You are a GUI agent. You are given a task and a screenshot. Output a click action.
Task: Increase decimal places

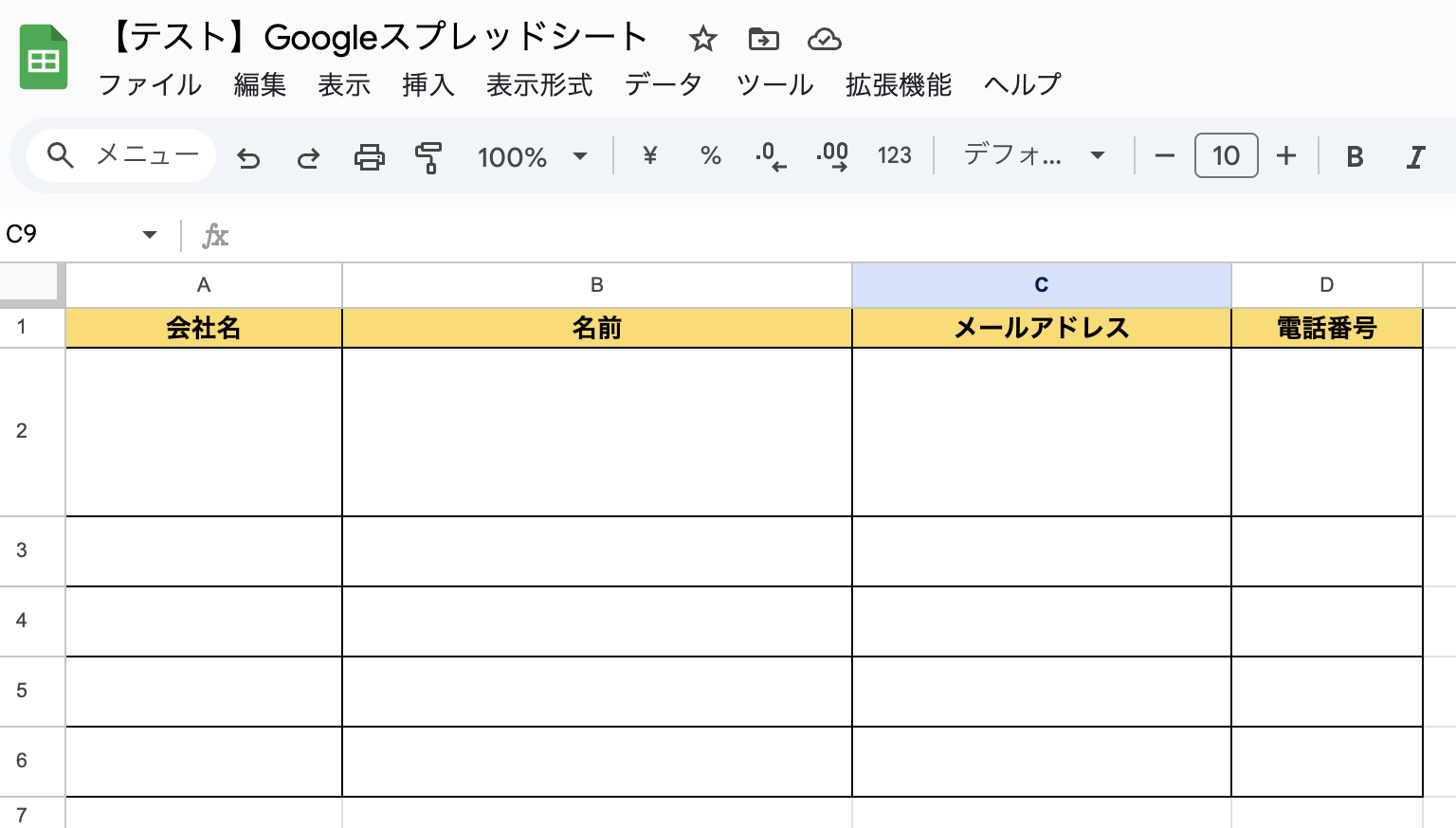(832, 155)
